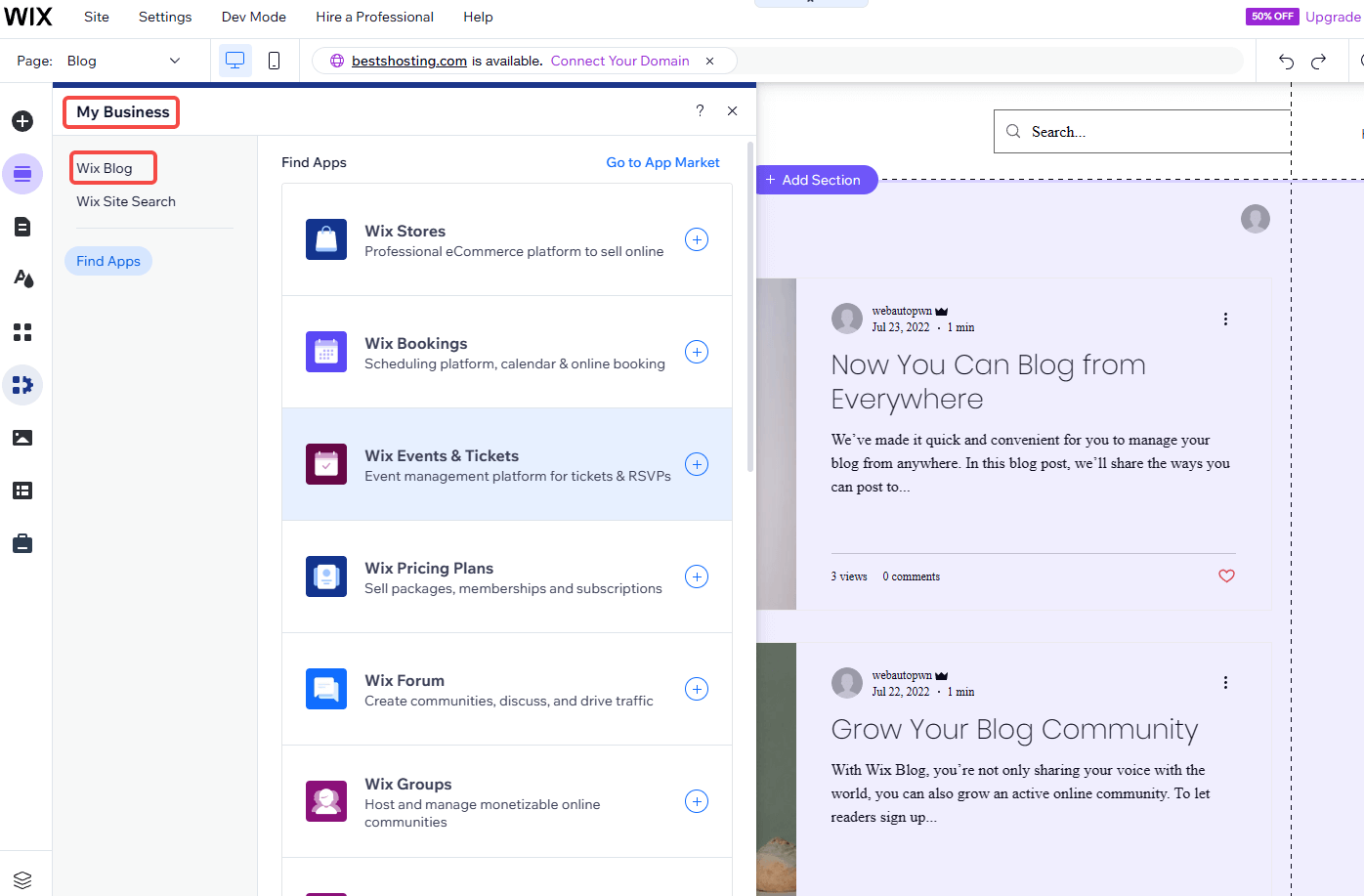The height and width of the screenshot is (896, 1364).
Task: Like the Now You Can Blog post heart
Action: pos(1227,576)
